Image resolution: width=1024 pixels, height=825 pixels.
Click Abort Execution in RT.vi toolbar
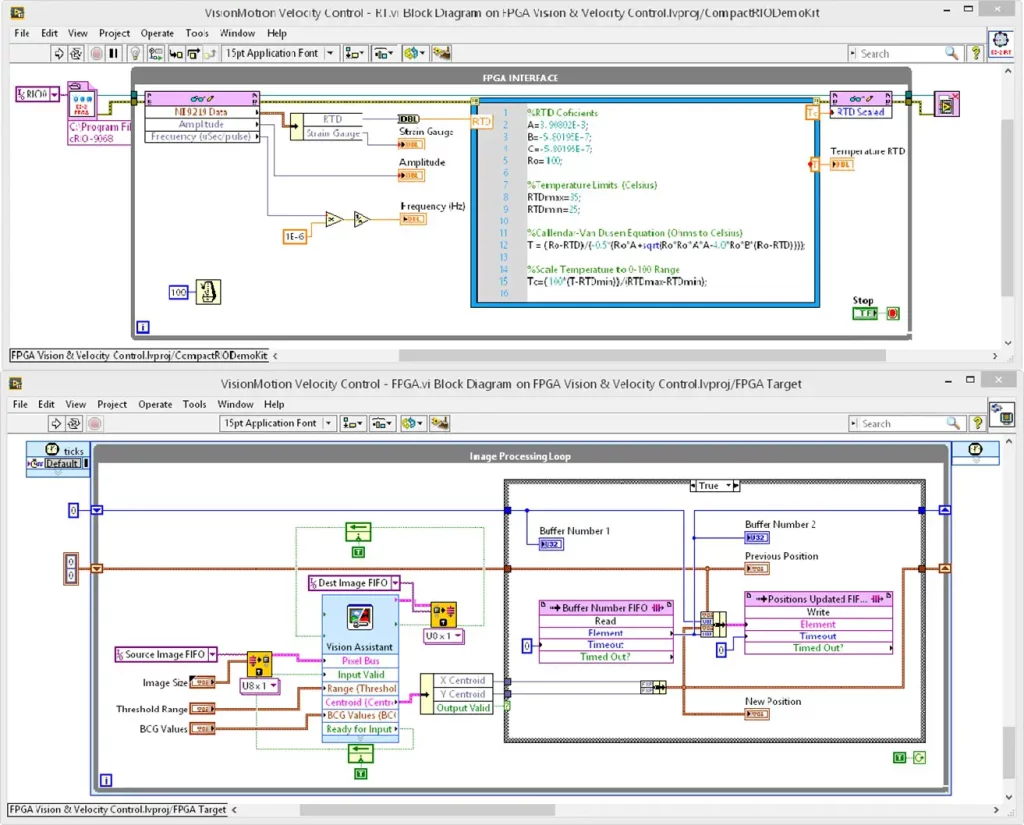(96, 54)
